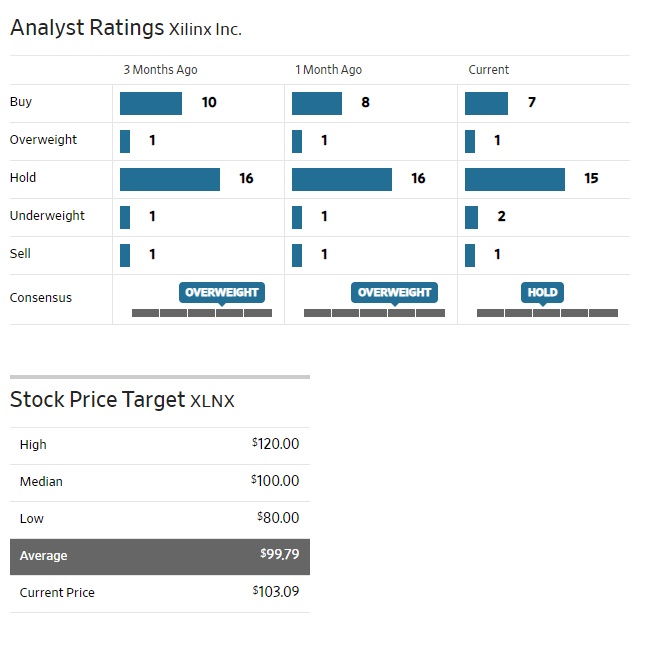Click the highlighted Average price target row
This screenshot has width=650, height=663.
[160, 556]
